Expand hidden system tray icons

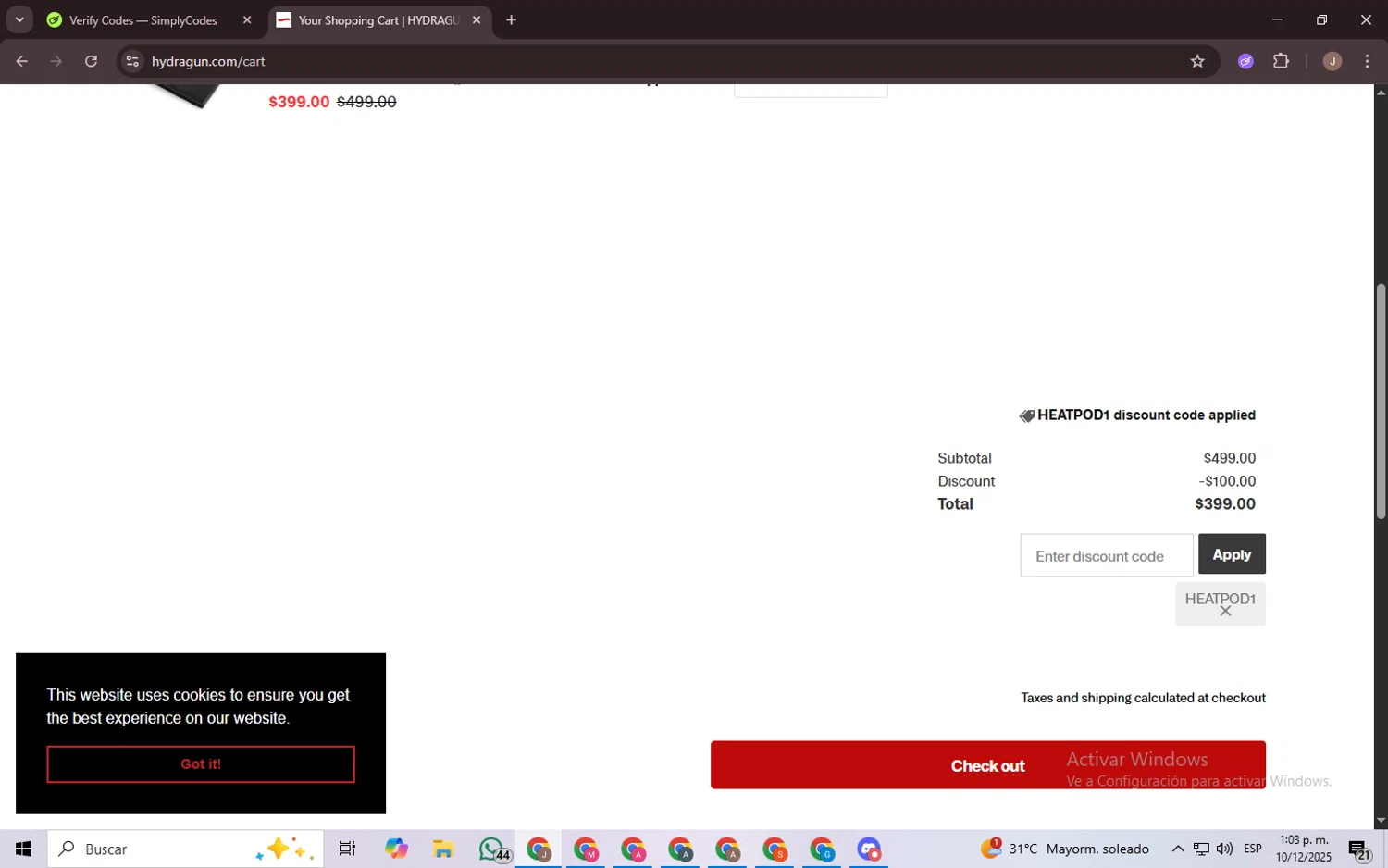coord(1177,849)
